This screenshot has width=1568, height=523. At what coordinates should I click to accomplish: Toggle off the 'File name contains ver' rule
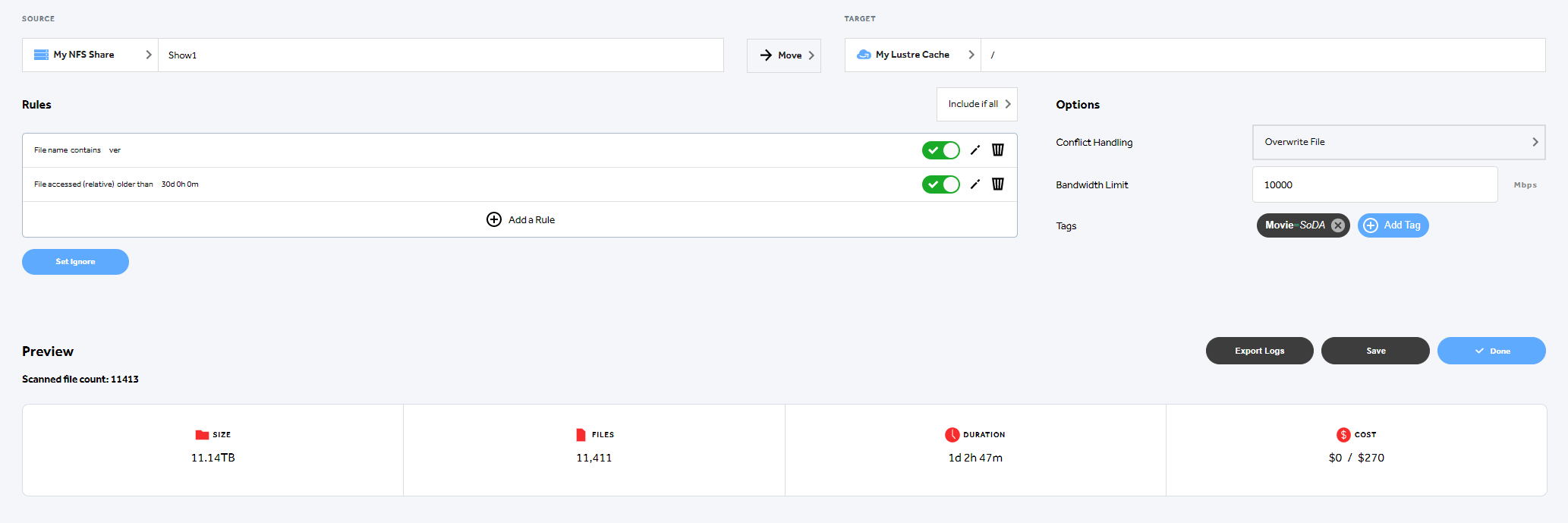click(x=941, y=150)
